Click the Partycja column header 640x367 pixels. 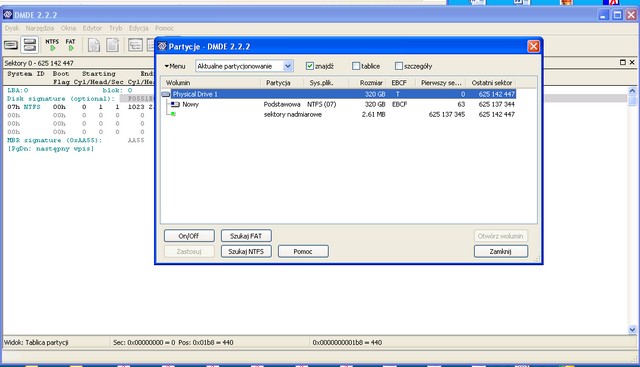coord(282,83)
